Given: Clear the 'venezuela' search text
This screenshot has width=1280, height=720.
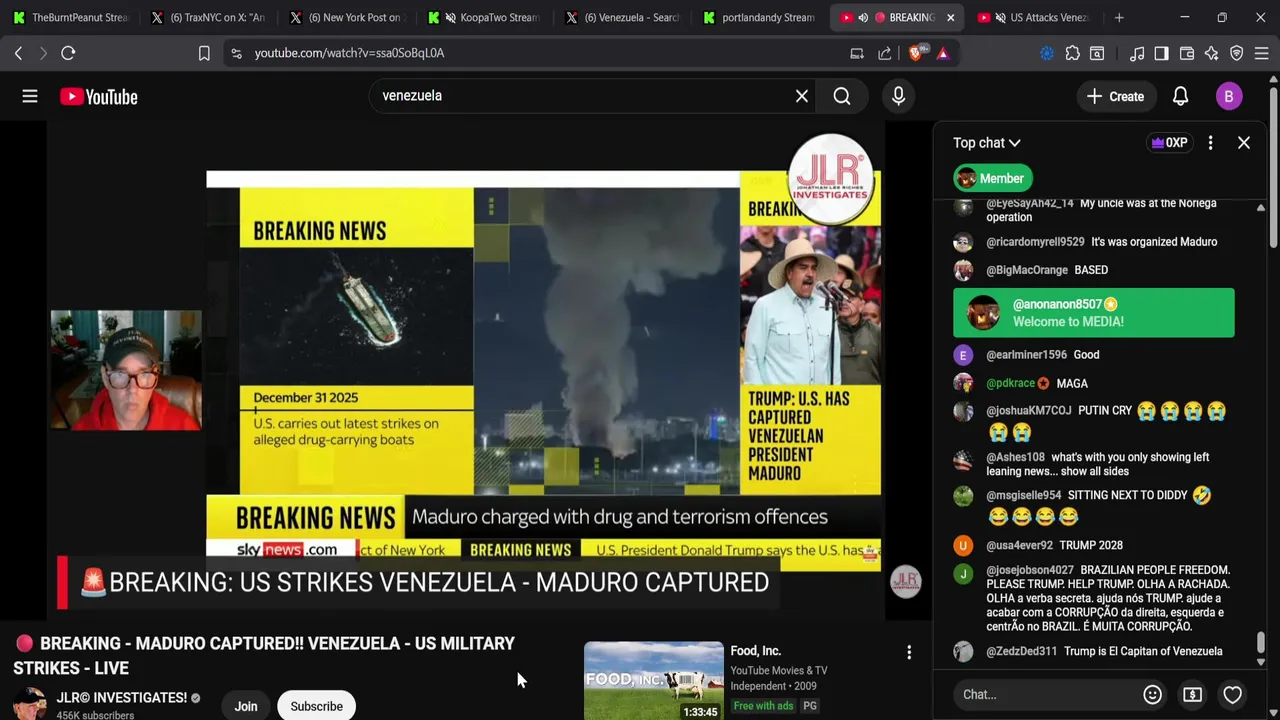Looking at the screenshot, I should 801,96.
